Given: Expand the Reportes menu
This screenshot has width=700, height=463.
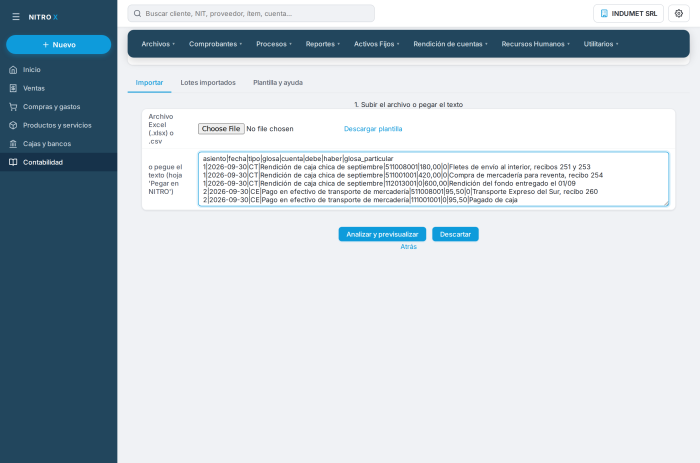Looking at the screenshot, I should [323, 44].
